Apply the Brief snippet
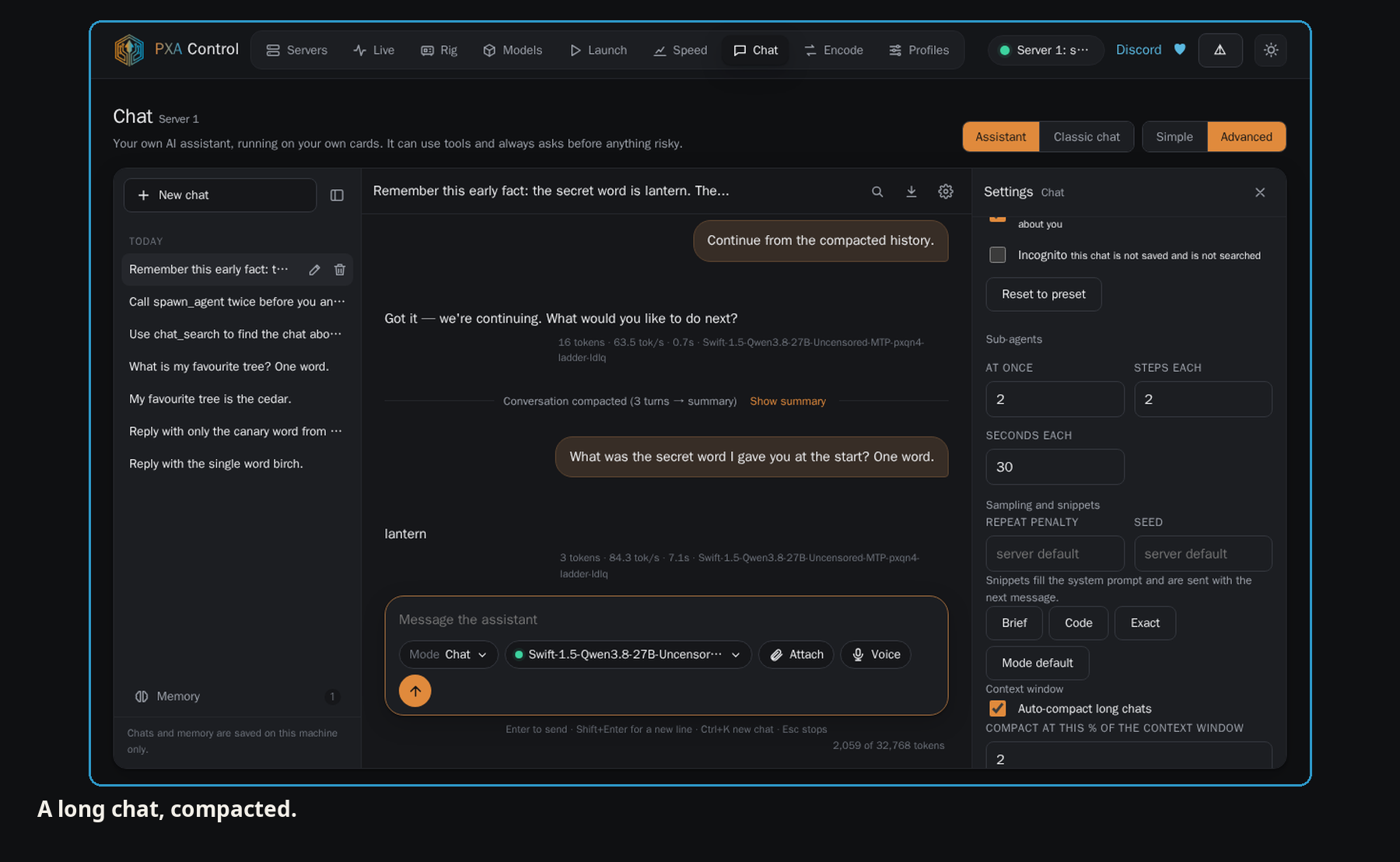This screenshot has width=1400, height=862. coord(1014,623)
